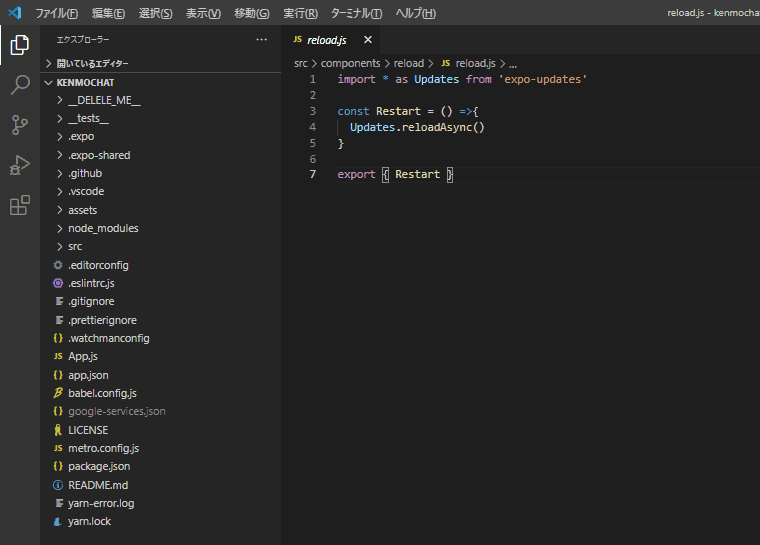The width and height of the screenshot is (760, 545).
Task: Open the ヘルプ(H) menu
Action: click(x=415, y=13)
